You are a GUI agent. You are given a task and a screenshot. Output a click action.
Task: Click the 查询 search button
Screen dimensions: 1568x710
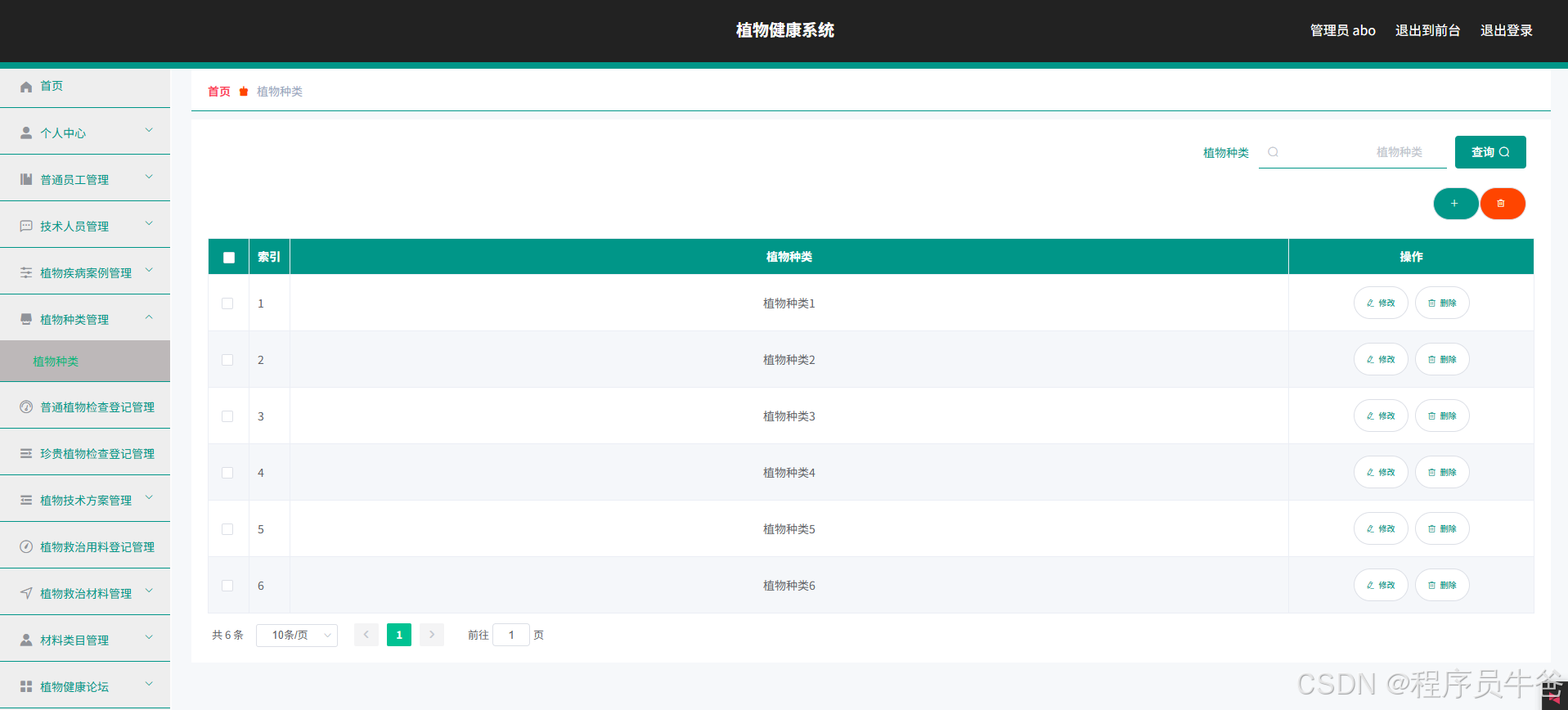coord(1490,152)
